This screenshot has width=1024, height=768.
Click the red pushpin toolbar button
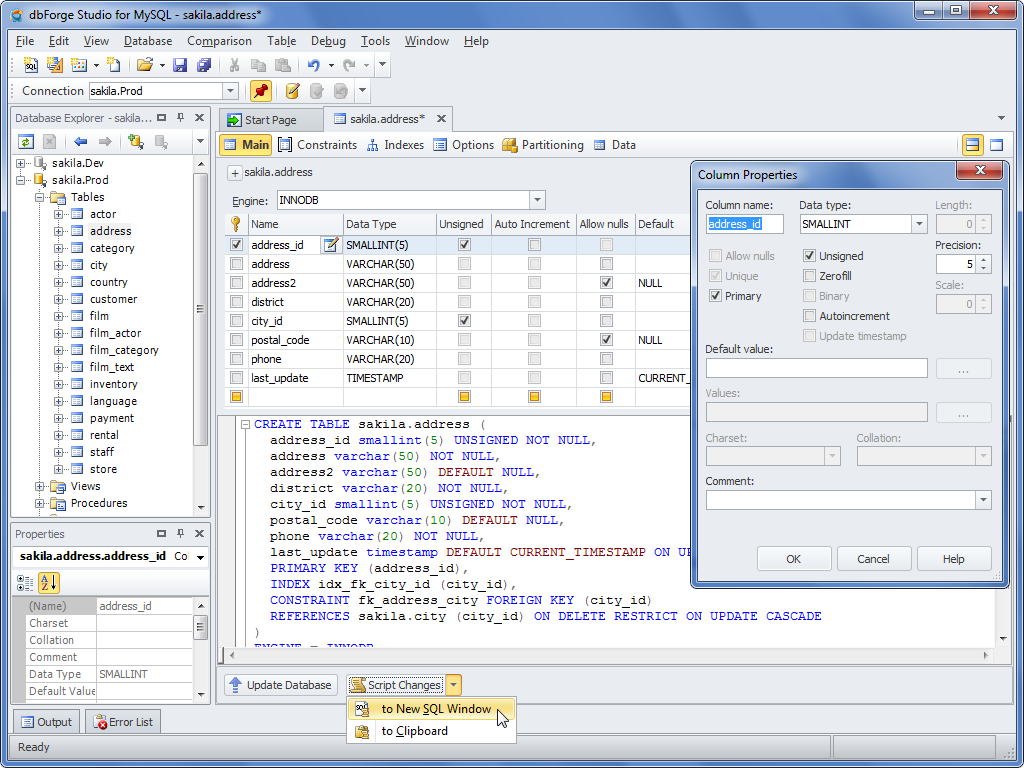coord(261,91)
